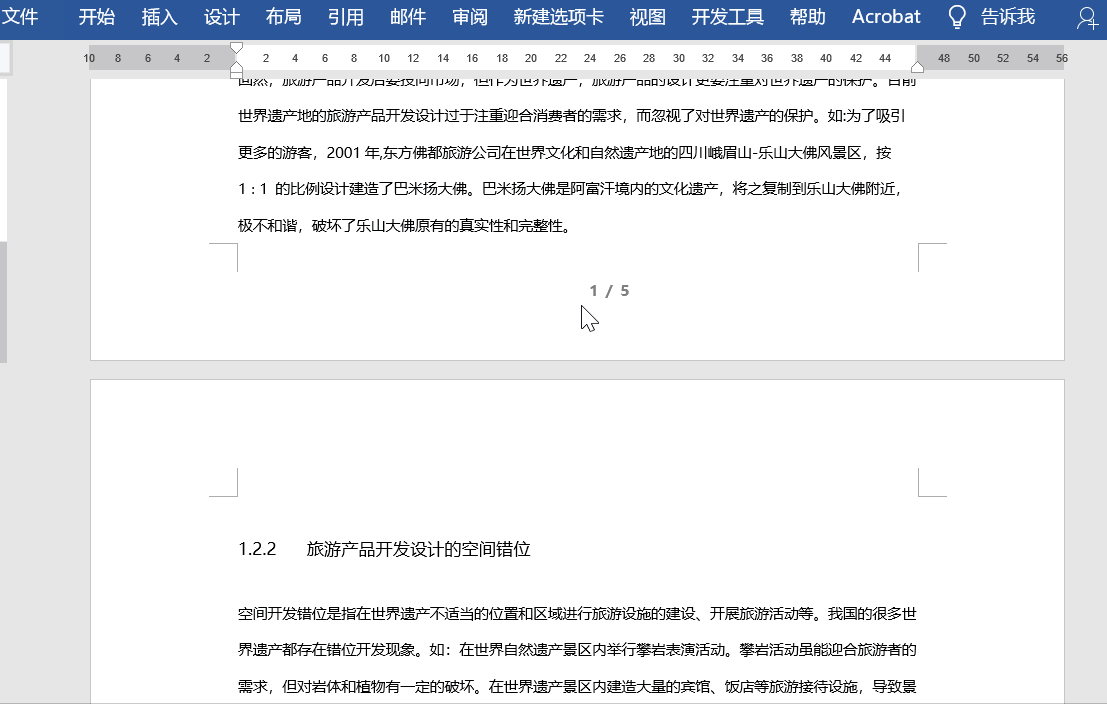Click the 告诉我 search box
The image size is (1107, 704).
tap(1008, 16)
